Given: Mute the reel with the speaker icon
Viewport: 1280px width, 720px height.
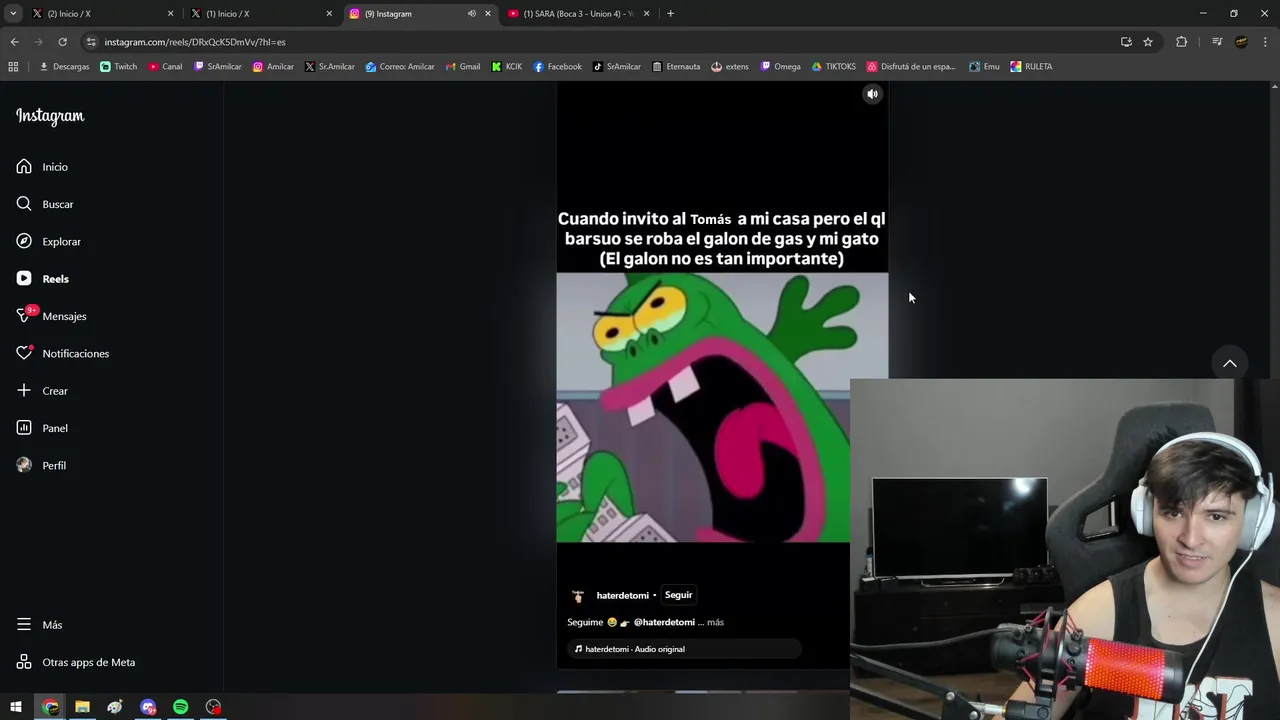Looking at the screenshot, I should pyautogui.click(x=872, y=94).
